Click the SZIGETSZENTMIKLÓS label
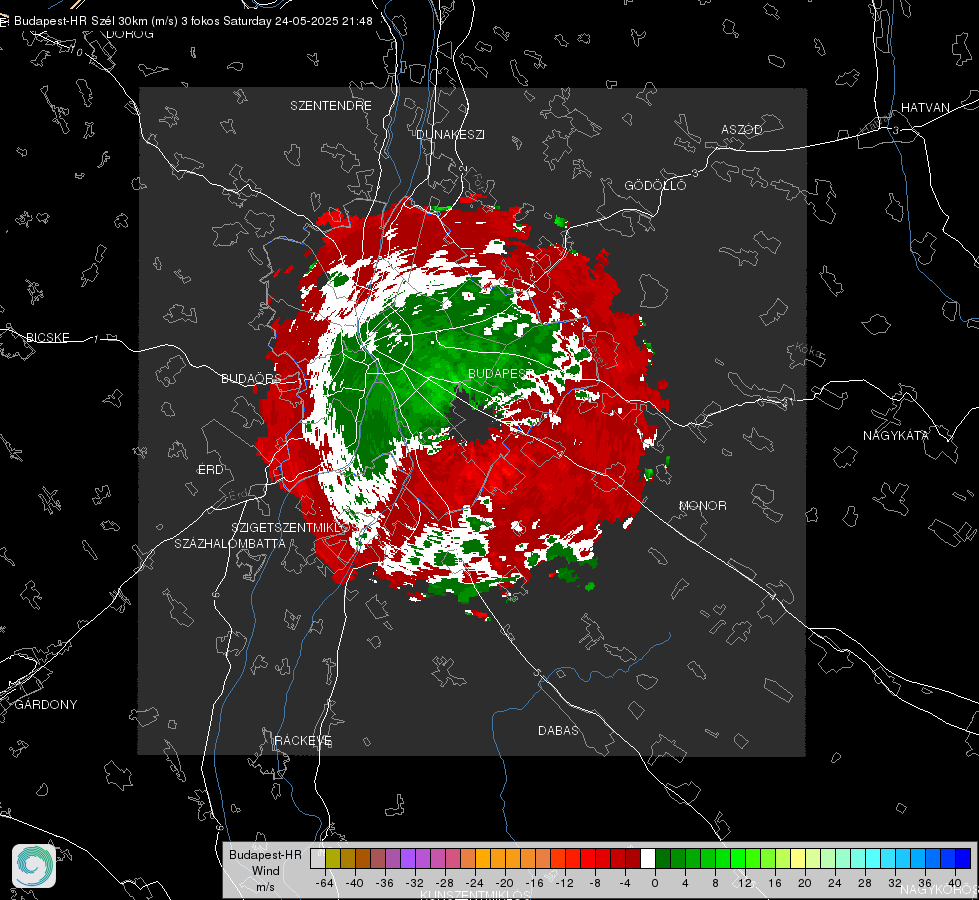This screenshot has width=979, height=900. click(x=292, y=528)
